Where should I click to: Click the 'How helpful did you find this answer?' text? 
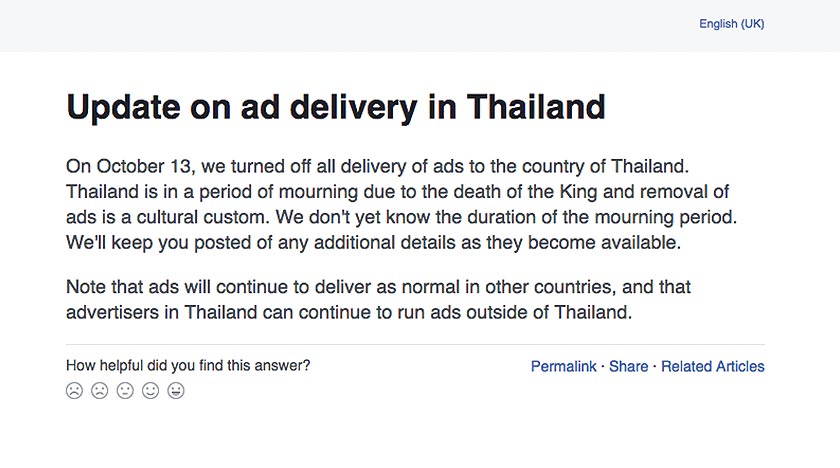click(188, 366)
